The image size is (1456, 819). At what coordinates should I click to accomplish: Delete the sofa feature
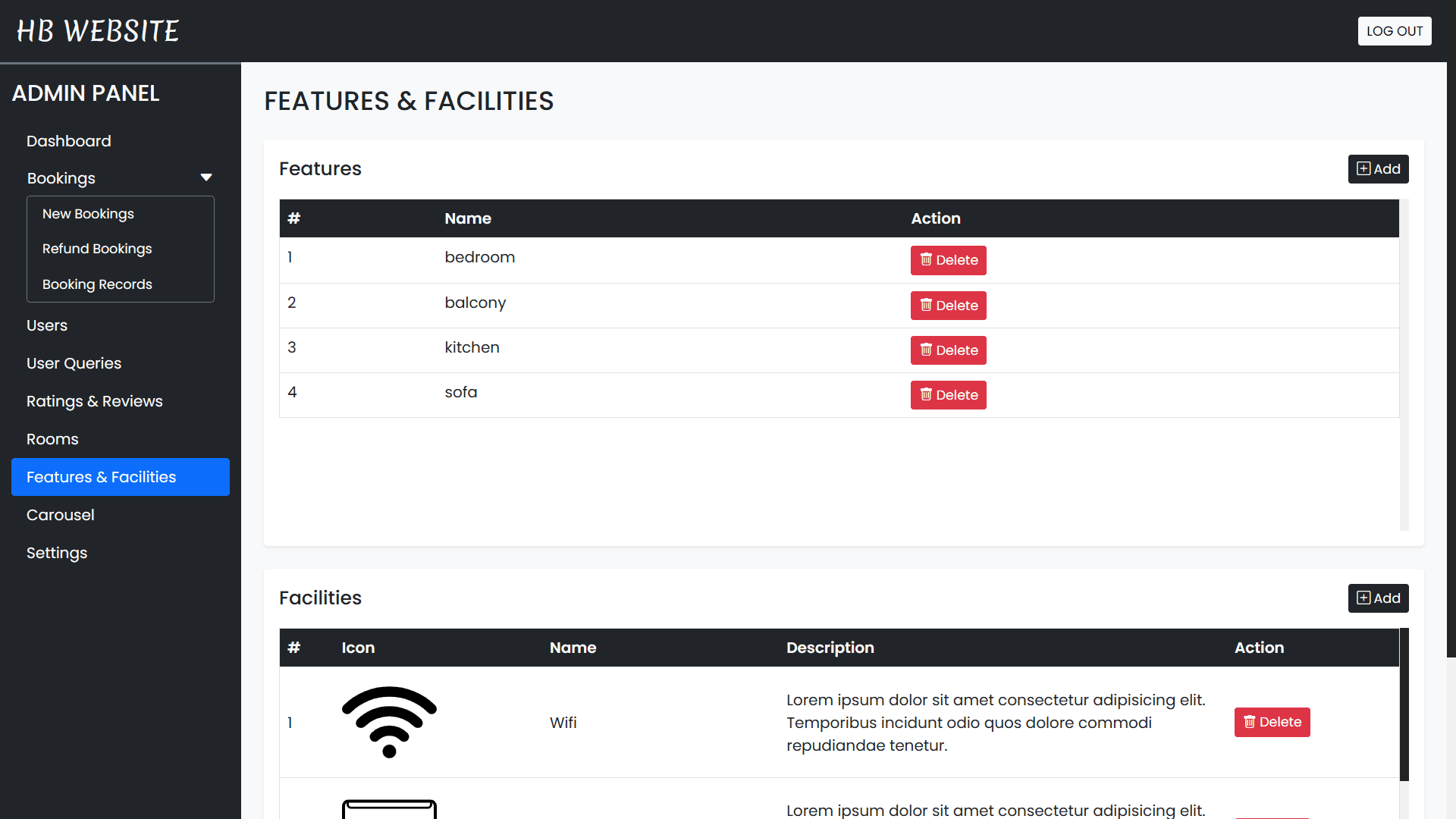pyautogui.click(x=948, y=395)
